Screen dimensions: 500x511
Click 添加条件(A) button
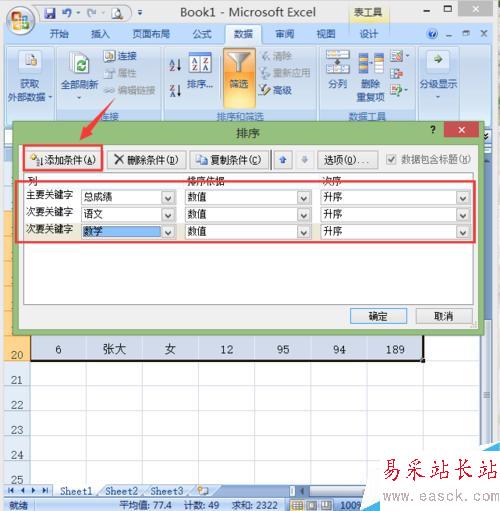(63, 160)
